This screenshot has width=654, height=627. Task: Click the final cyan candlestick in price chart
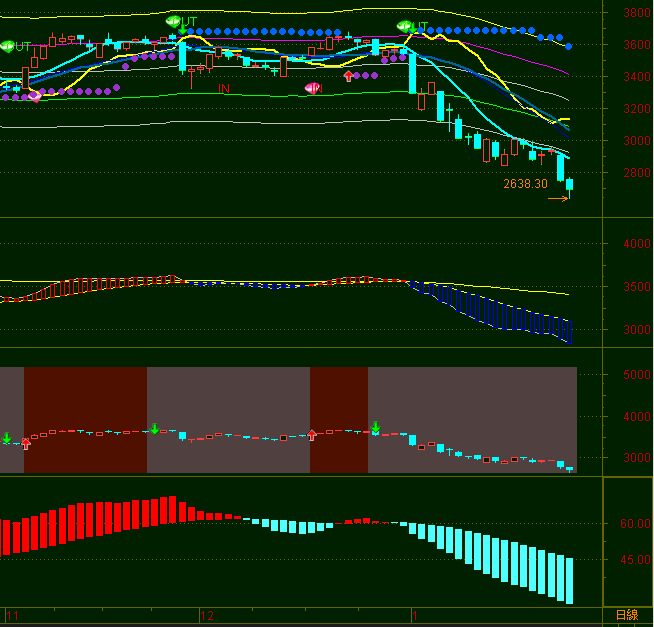[569, 187]
